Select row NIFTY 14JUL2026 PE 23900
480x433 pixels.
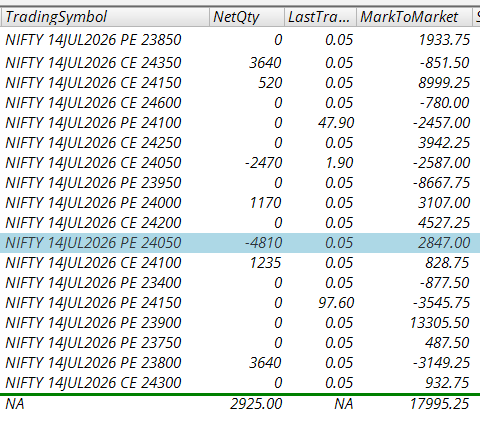(x=240, y=323)
